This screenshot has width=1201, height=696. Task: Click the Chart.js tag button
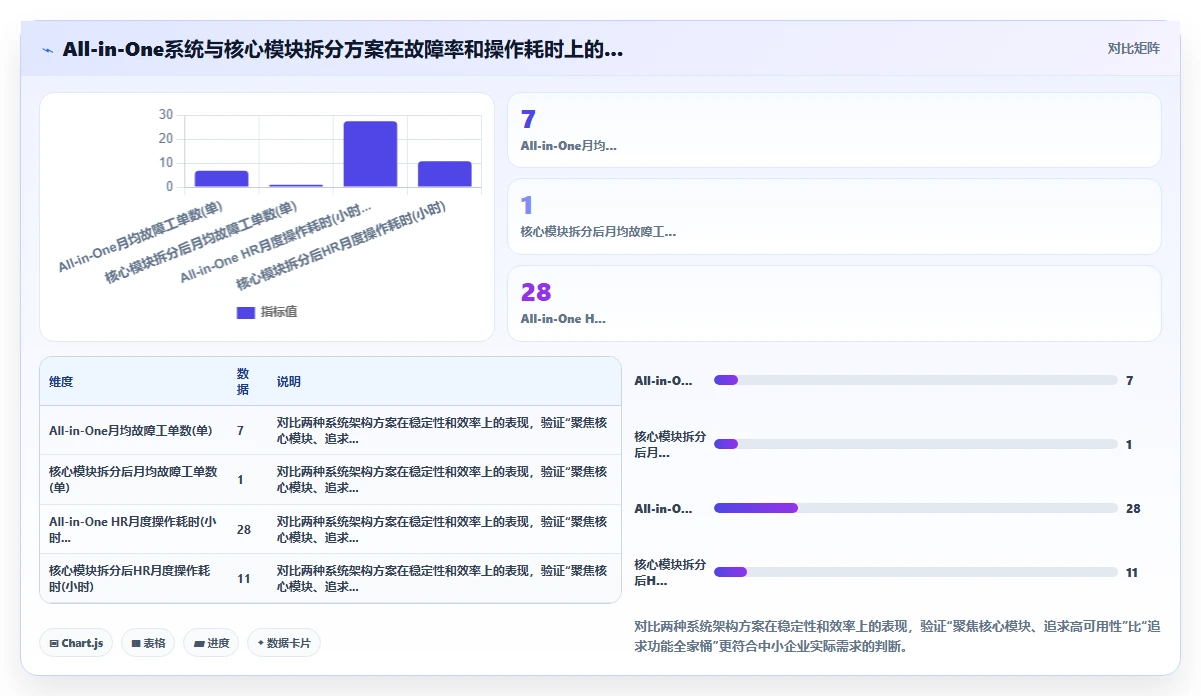point(76,643)
